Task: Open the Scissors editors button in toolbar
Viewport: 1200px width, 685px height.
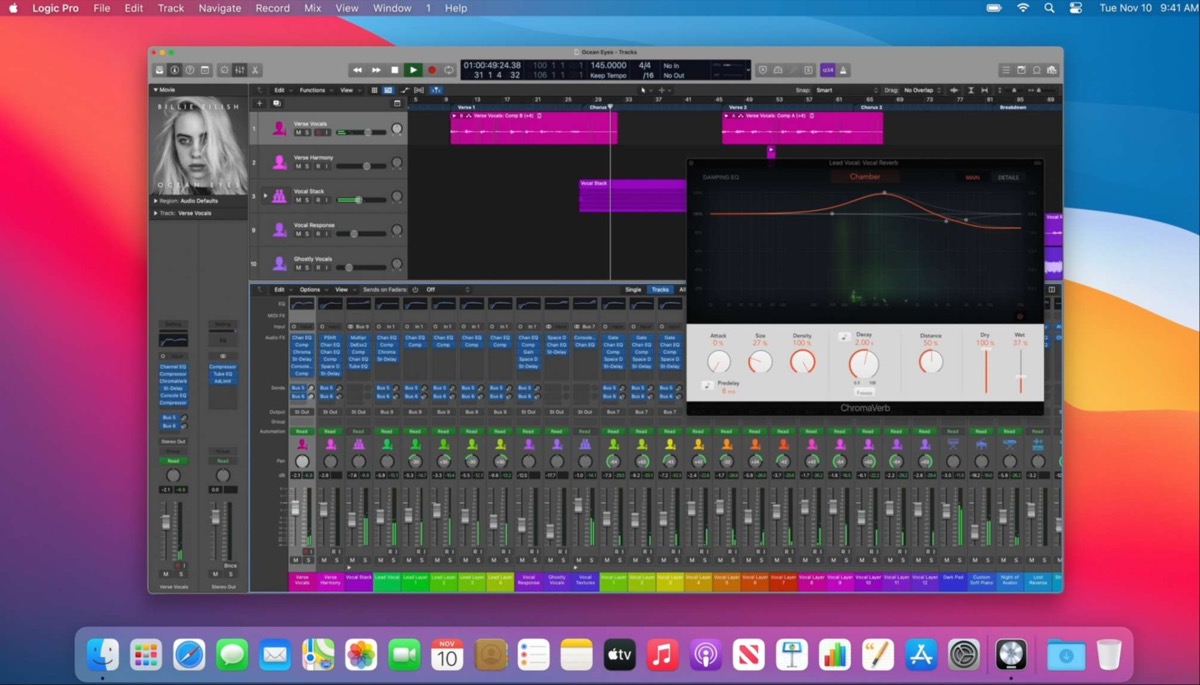Action: coord(256,70)
